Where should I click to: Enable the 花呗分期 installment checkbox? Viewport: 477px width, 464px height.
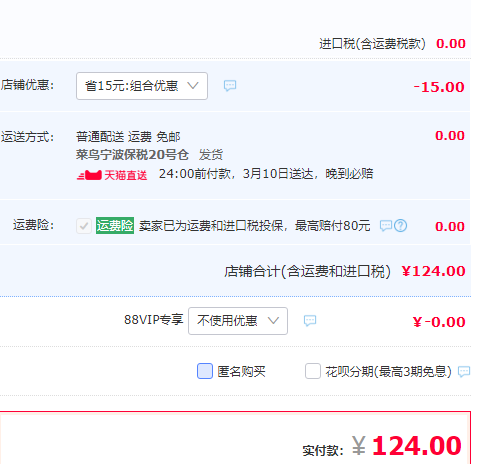click(x=313, y=371)
